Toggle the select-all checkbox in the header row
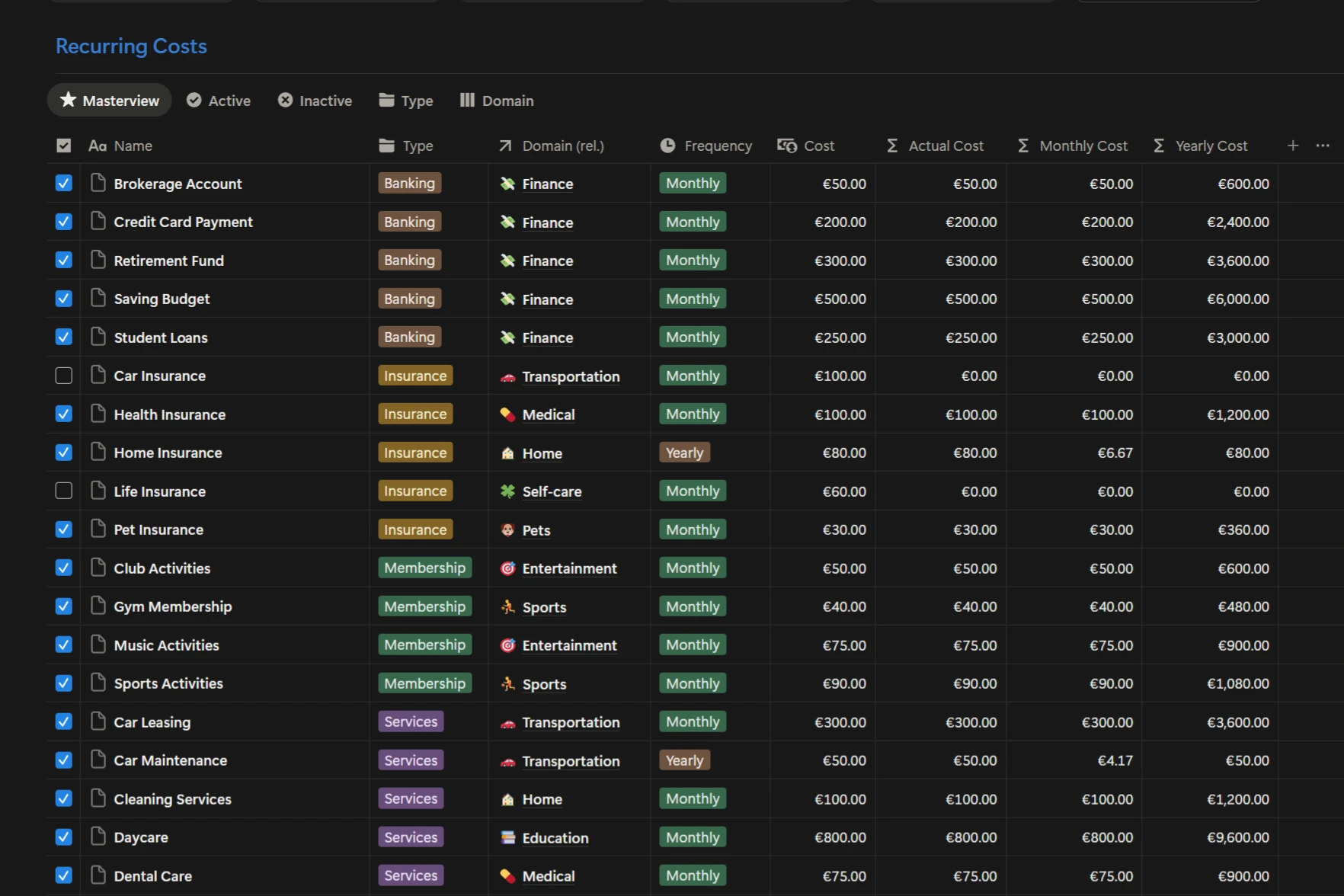1344x896 pixels. [63, 145]
